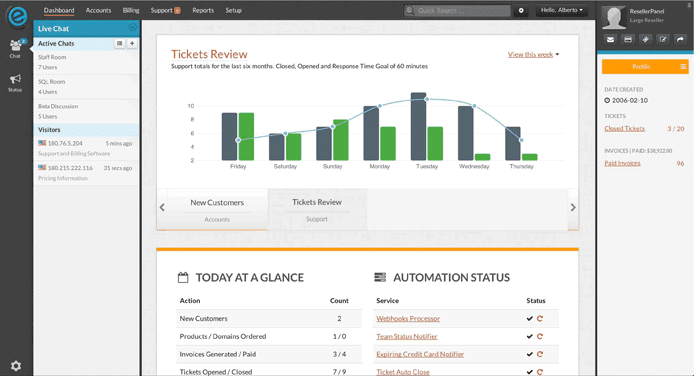Click the 2006-02-10 date created value
The image size is (694, 376).
point(629,100)
